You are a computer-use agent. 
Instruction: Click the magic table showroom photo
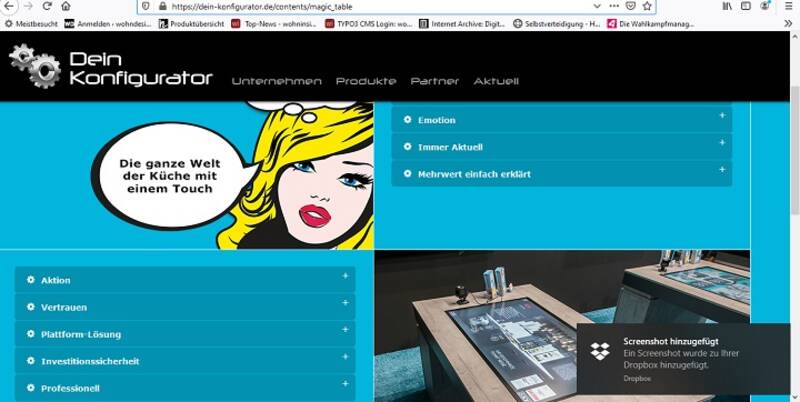(x=562, y=326)
